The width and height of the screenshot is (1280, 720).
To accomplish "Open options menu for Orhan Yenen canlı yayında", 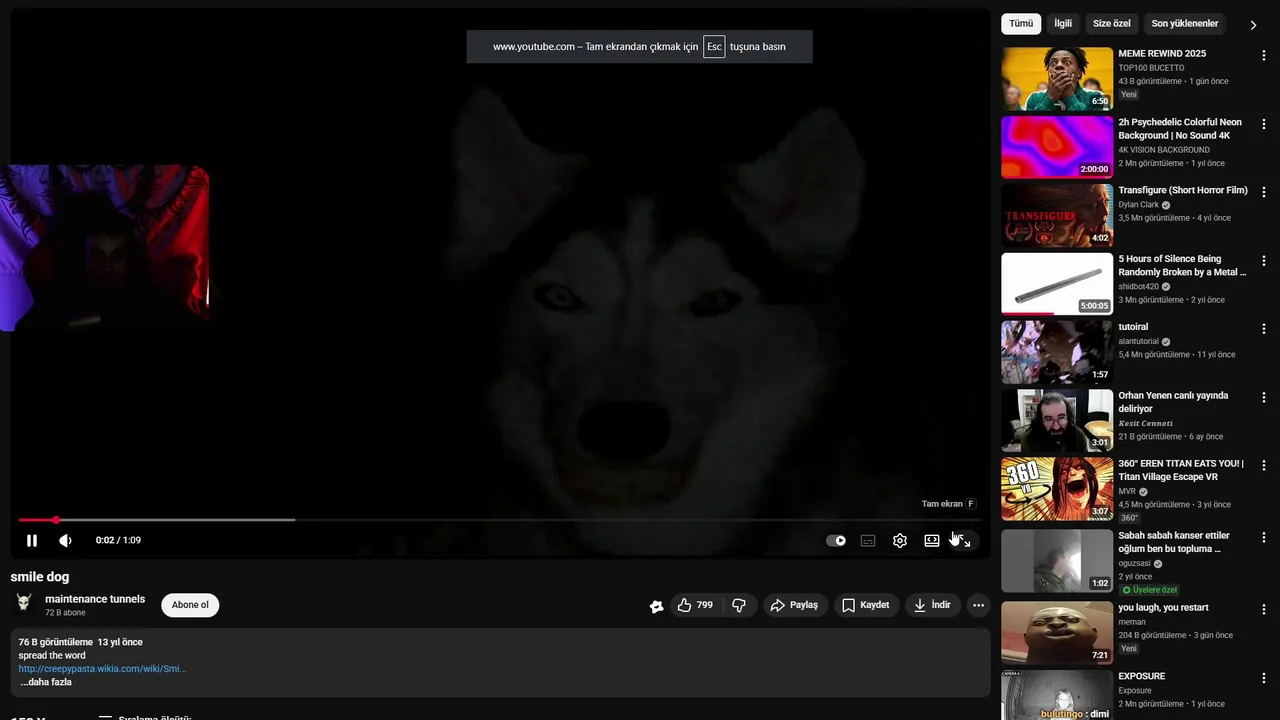I will [x=1264, y=397].
